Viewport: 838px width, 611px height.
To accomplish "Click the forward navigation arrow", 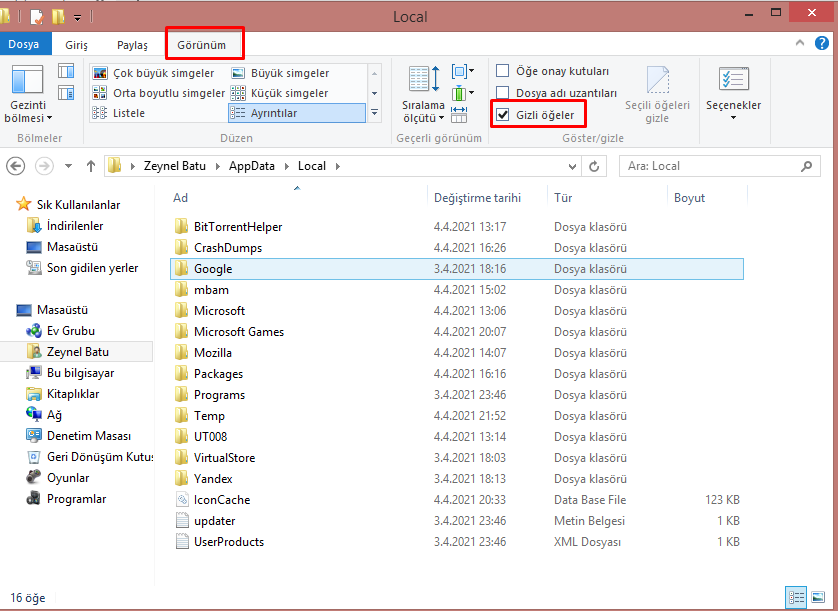I will [44, 166].
